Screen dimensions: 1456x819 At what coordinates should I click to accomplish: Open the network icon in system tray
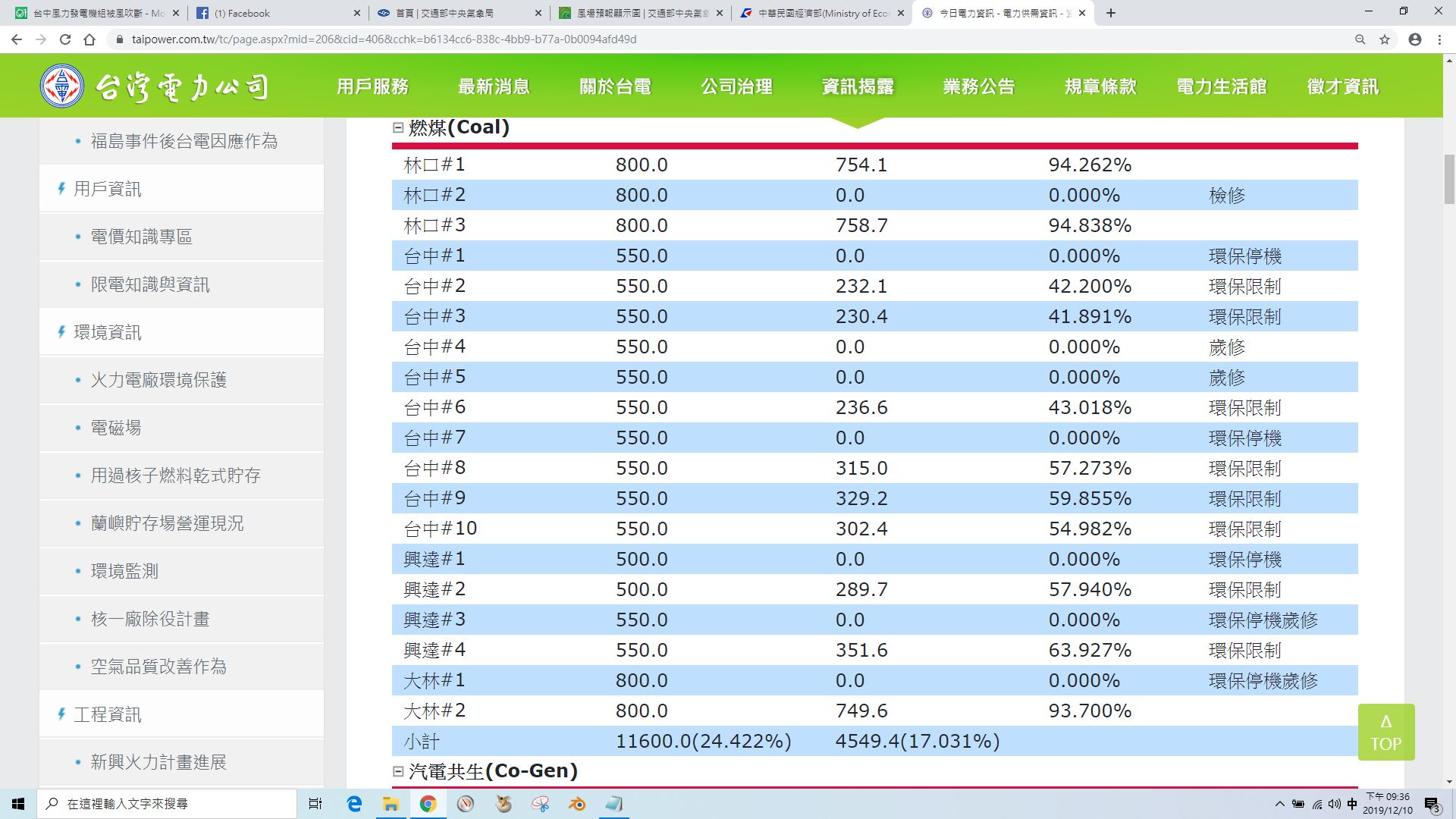(x=1317, y=804)
